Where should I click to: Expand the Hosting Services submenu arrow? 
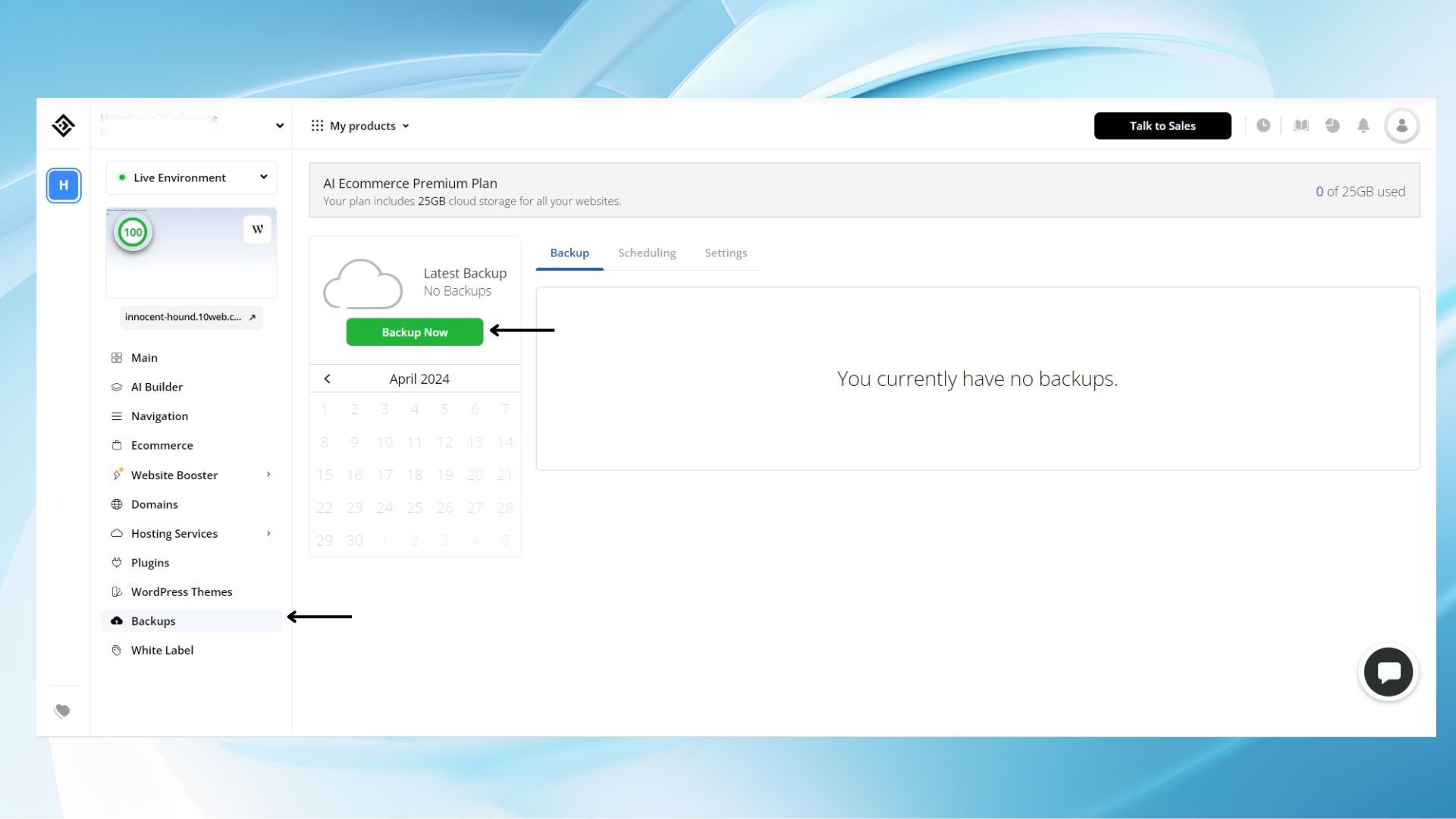pyautogui.click(x=268, y=534)
